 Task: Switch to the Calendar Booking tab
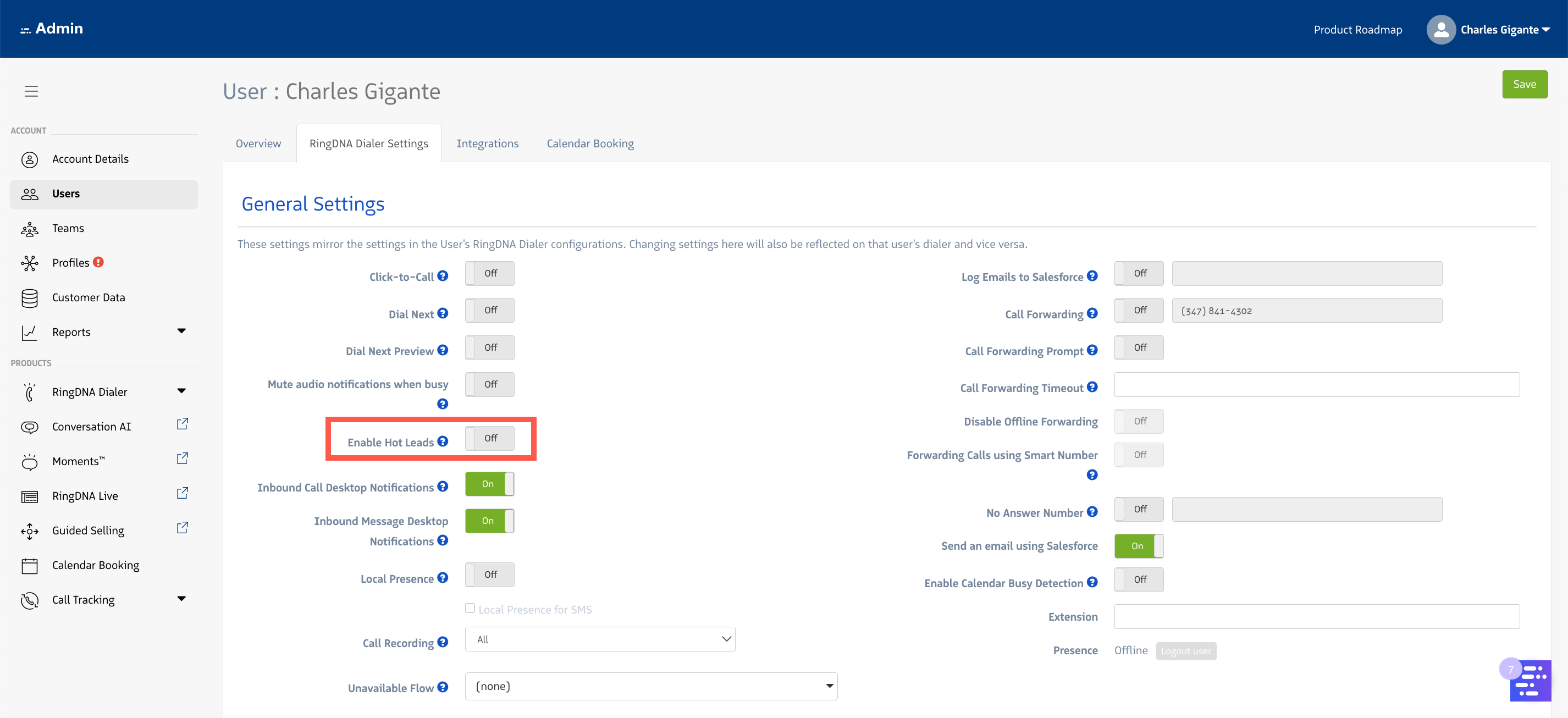[x=590, y=143]
